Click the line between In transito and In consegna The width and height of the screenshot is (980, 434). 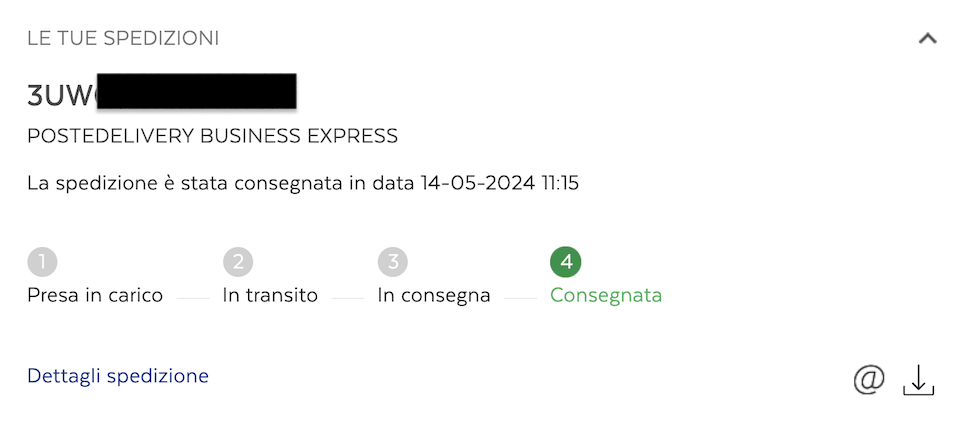pos(347,298)
